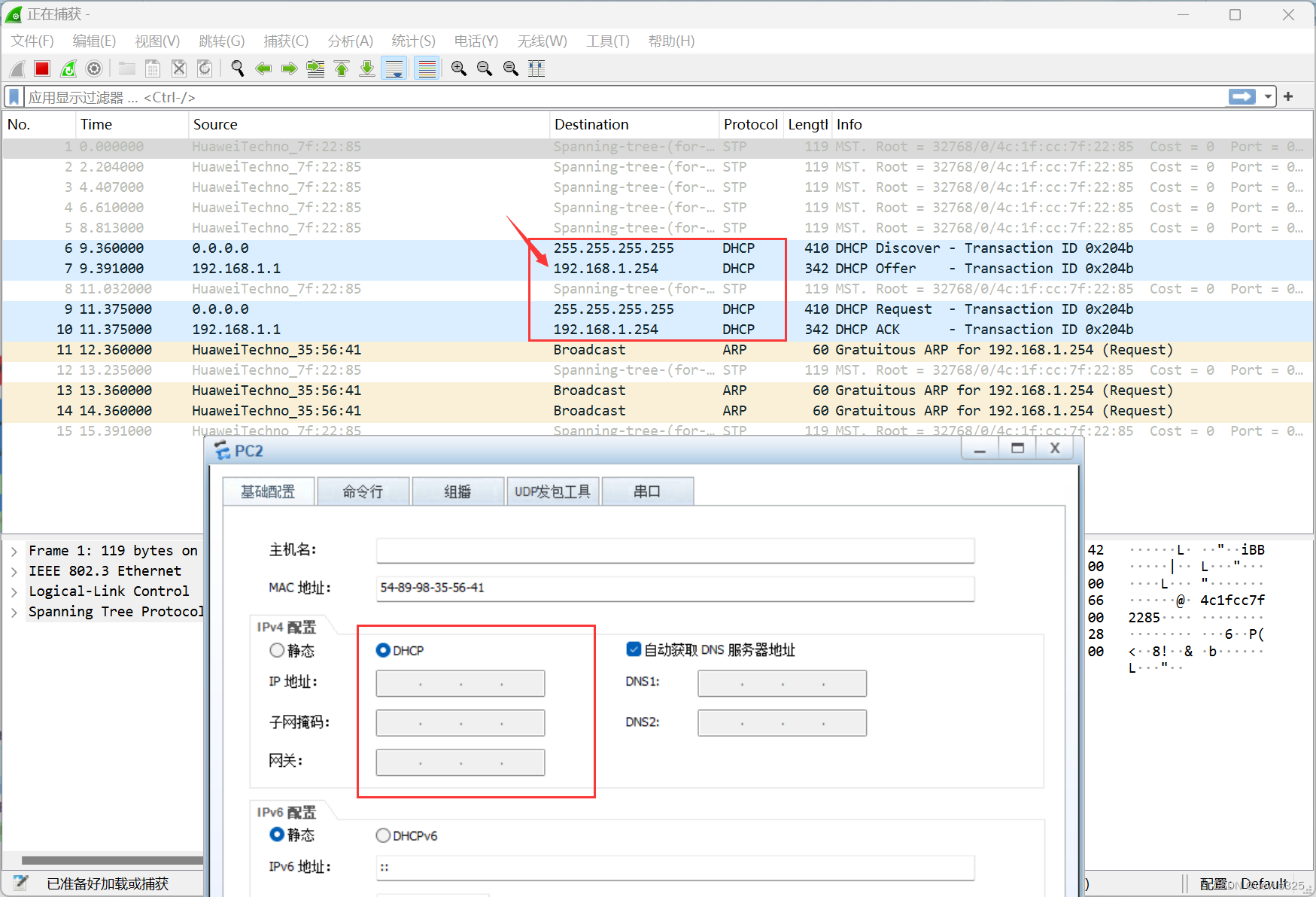
Task: Select the DHCP IPv4 radio button
Action: tap(383, 650)
